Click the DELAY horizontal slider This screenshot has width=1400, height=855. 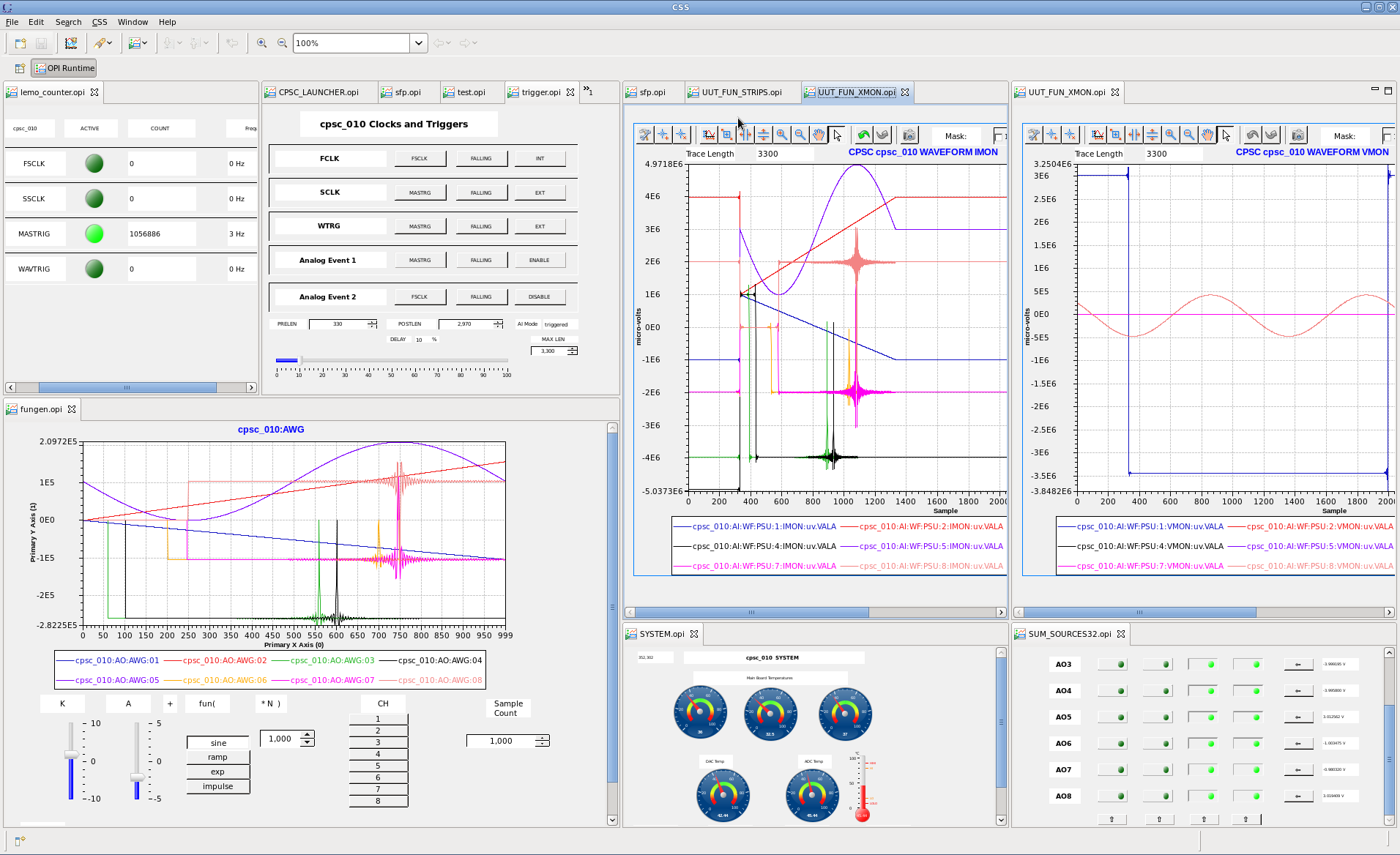(392, 361)
